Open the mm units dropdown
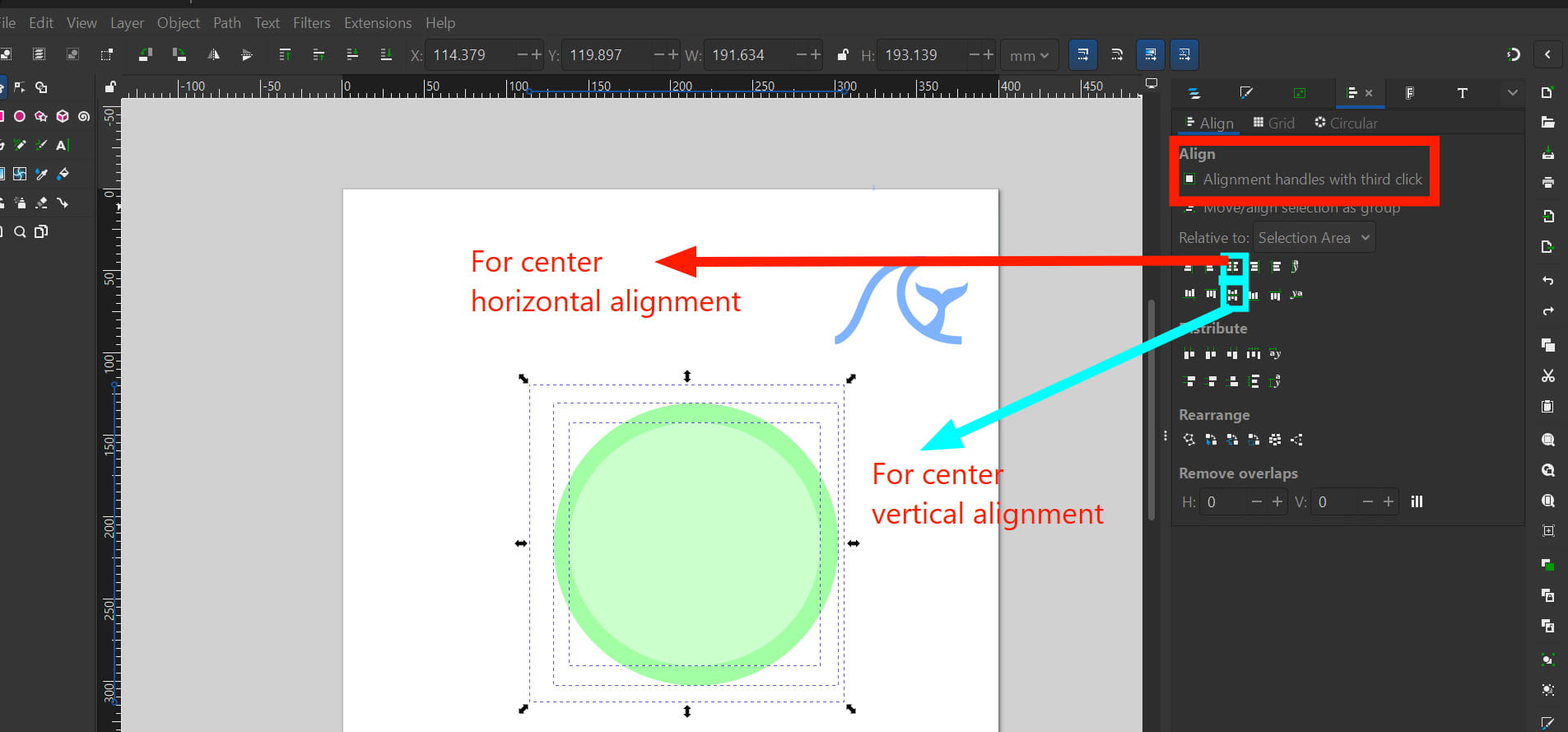Screen dimensions: 1568x732 click(x=1029, y=55)
